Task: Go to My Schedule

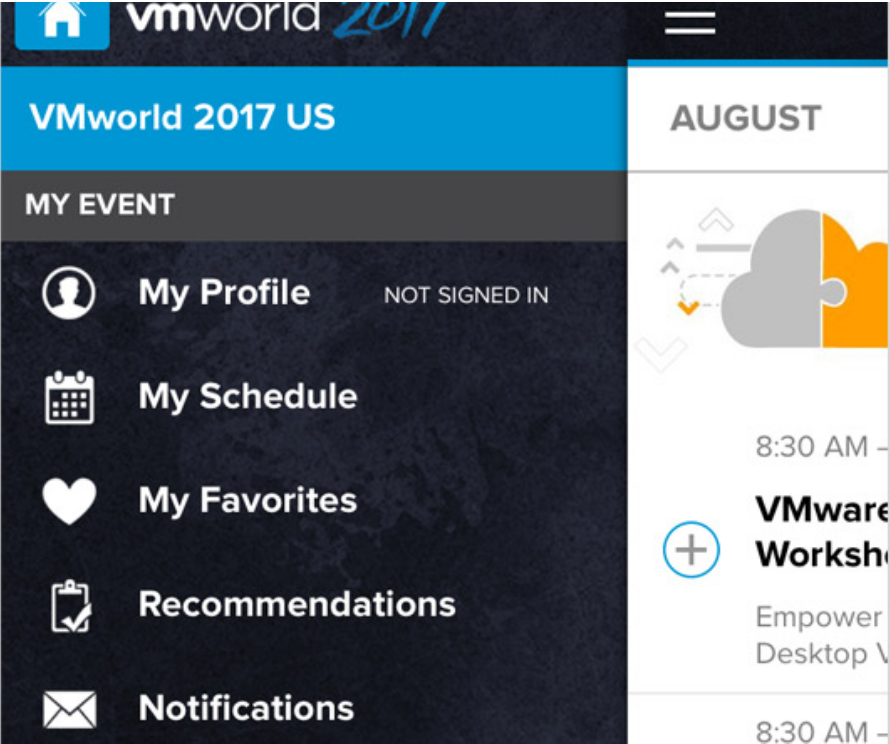Action: pyautogui.click(x=248, y=396)
